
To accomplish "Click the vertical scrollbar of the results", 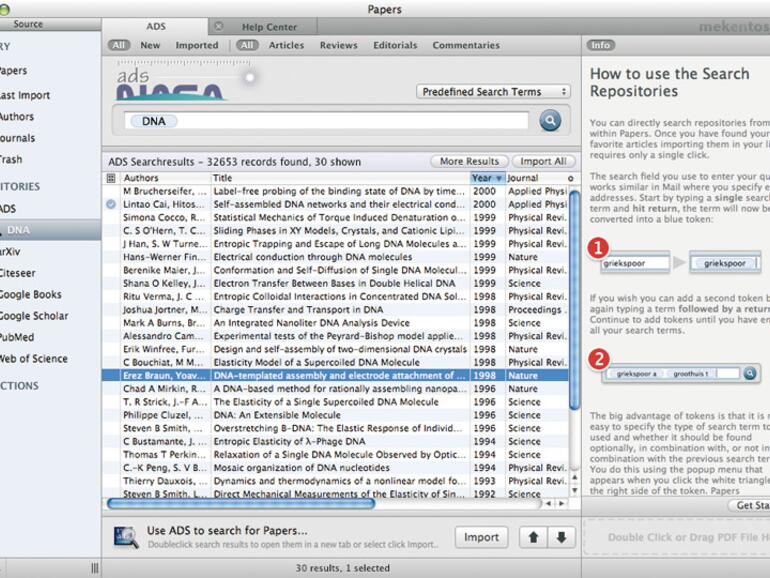I will [x=574, y=301].
